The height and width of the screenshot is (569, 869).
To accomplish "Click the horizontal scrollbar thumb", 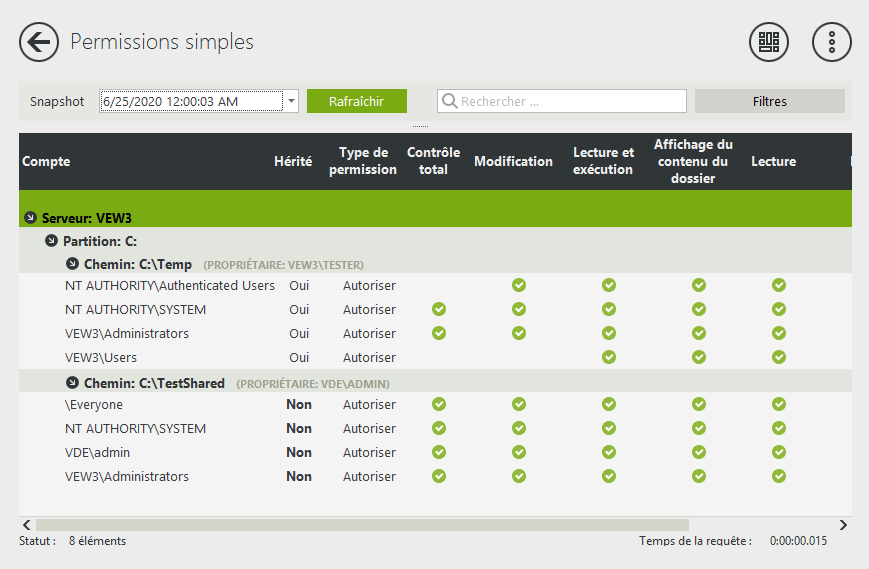I will (x=362, y=525).
